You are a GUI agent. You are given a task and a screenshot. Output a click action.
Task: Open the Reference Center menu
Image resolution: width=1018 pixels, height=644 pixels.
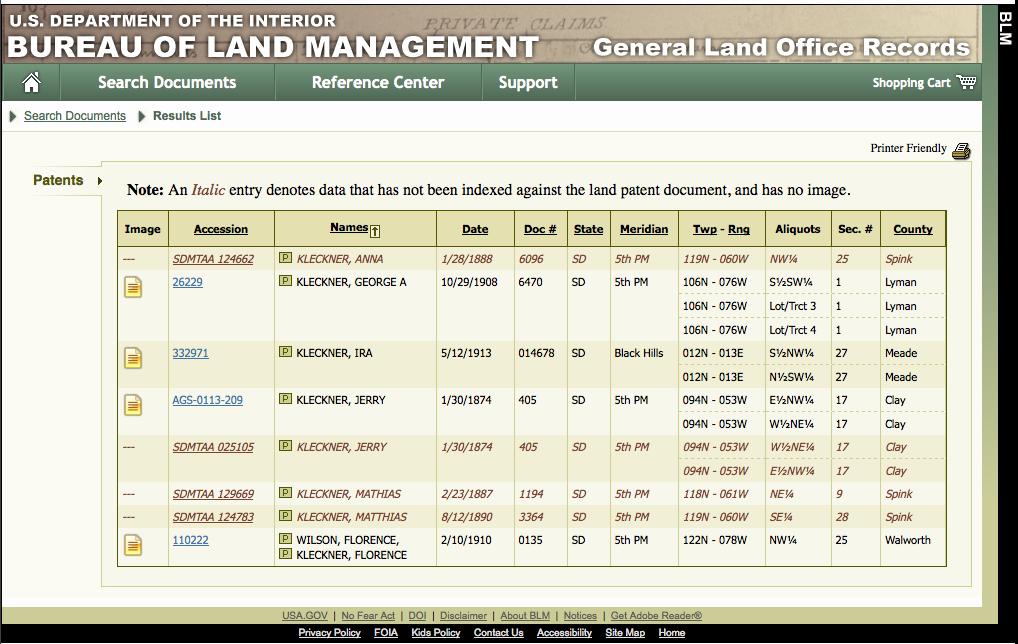378,83
